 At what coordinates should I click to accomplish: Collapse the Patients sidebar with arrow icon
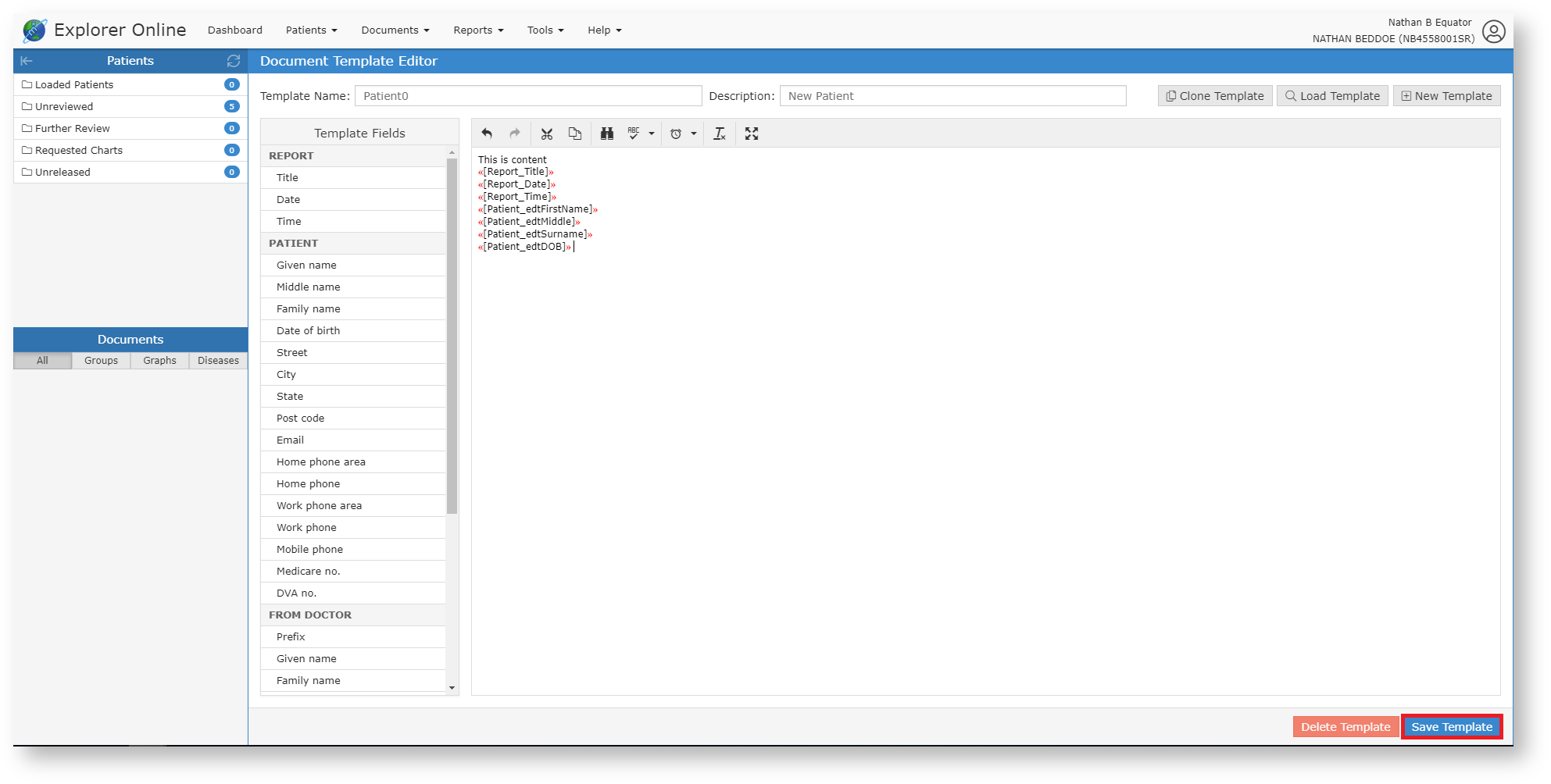click(27, 61)
